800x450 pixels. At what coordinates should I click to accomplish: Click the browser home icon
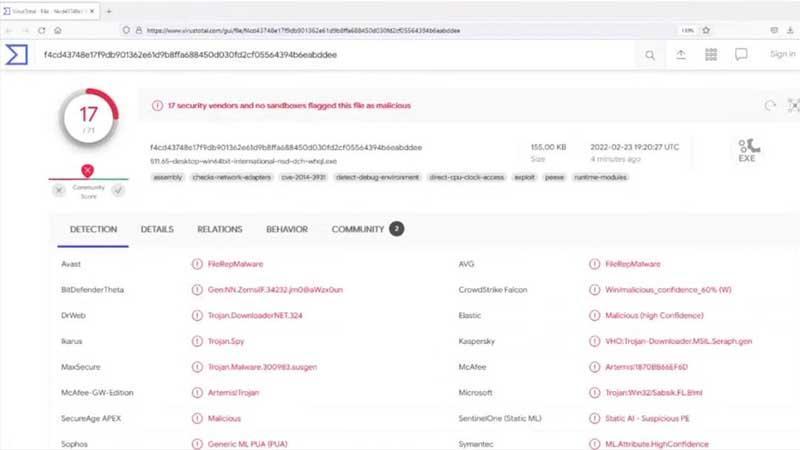(x=58, y=31)
